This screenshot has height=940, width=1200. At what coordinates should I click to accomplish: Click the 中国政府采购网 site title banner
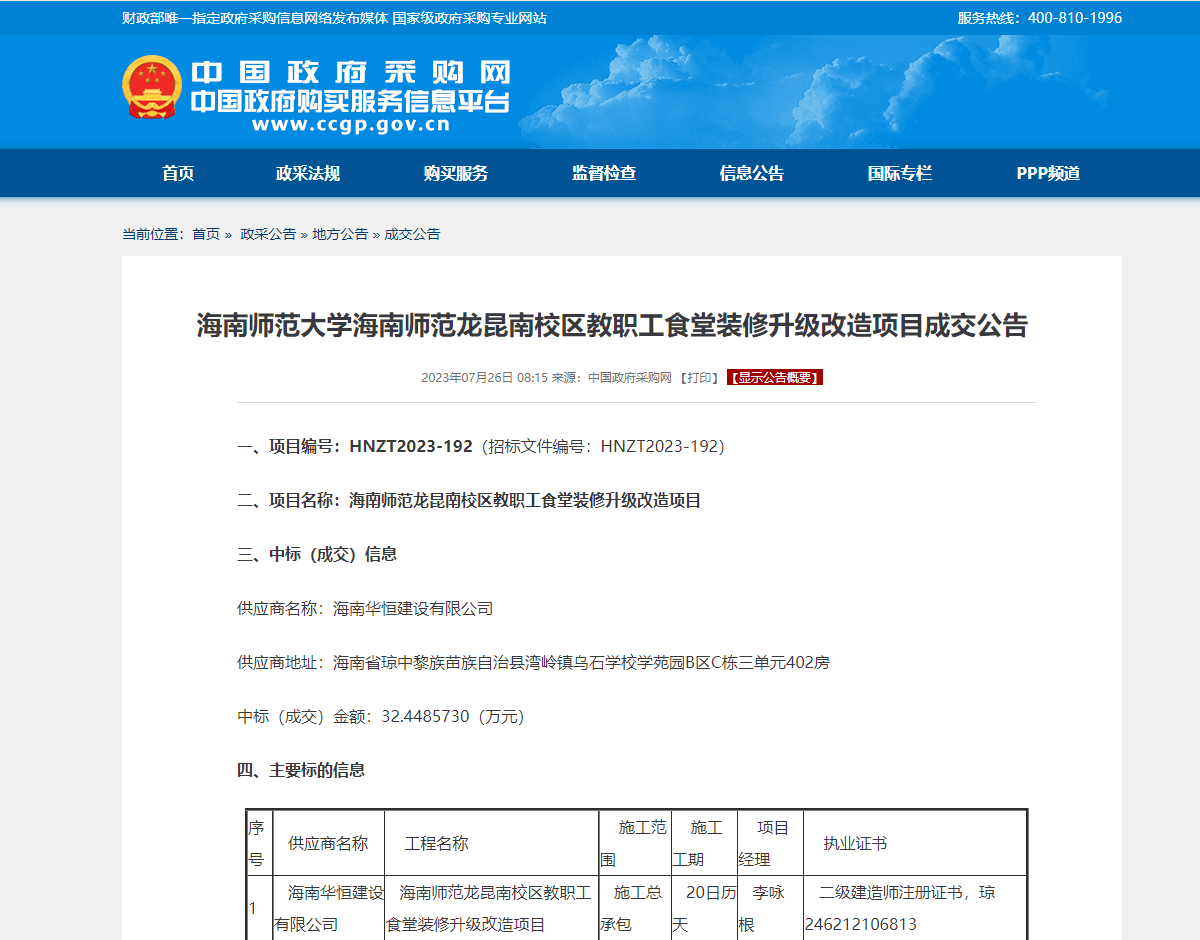point(351,73)
